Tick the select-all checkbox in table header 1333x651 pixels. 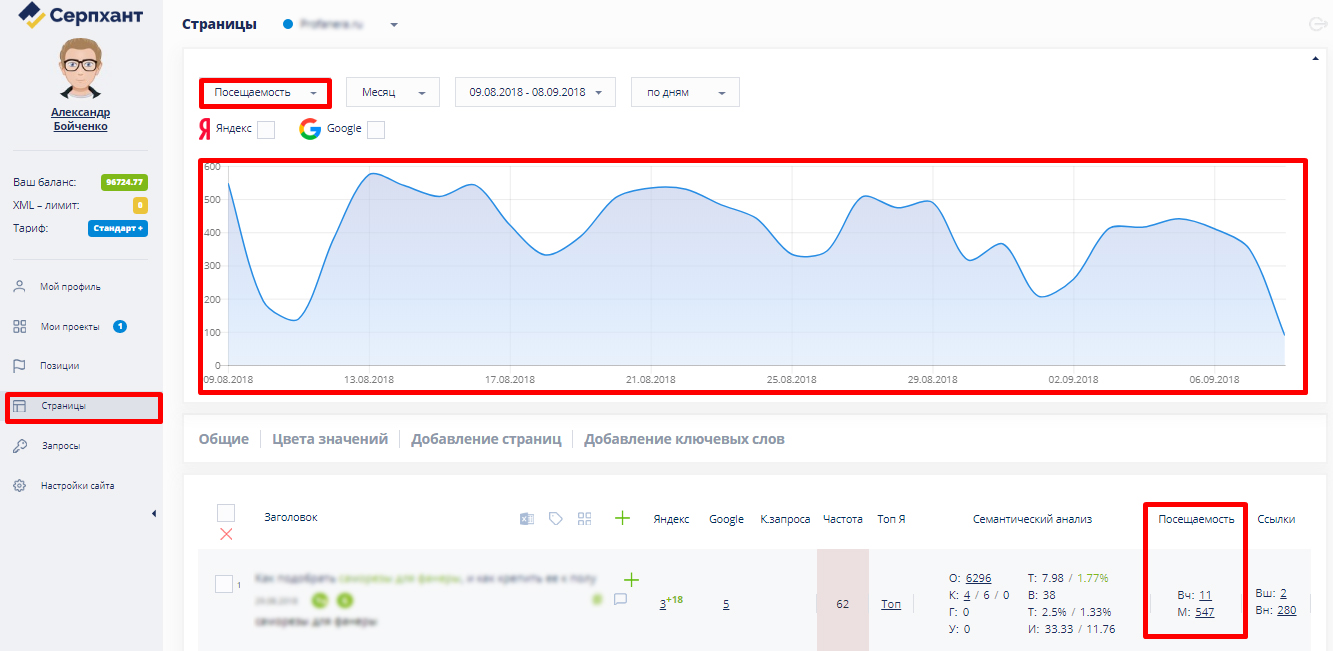pyautogui.click(x=226, y=513)
